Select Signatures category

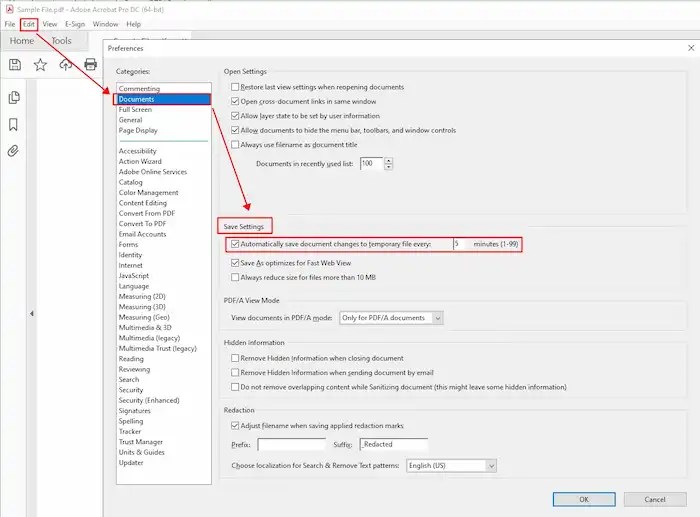pos(134,411)
